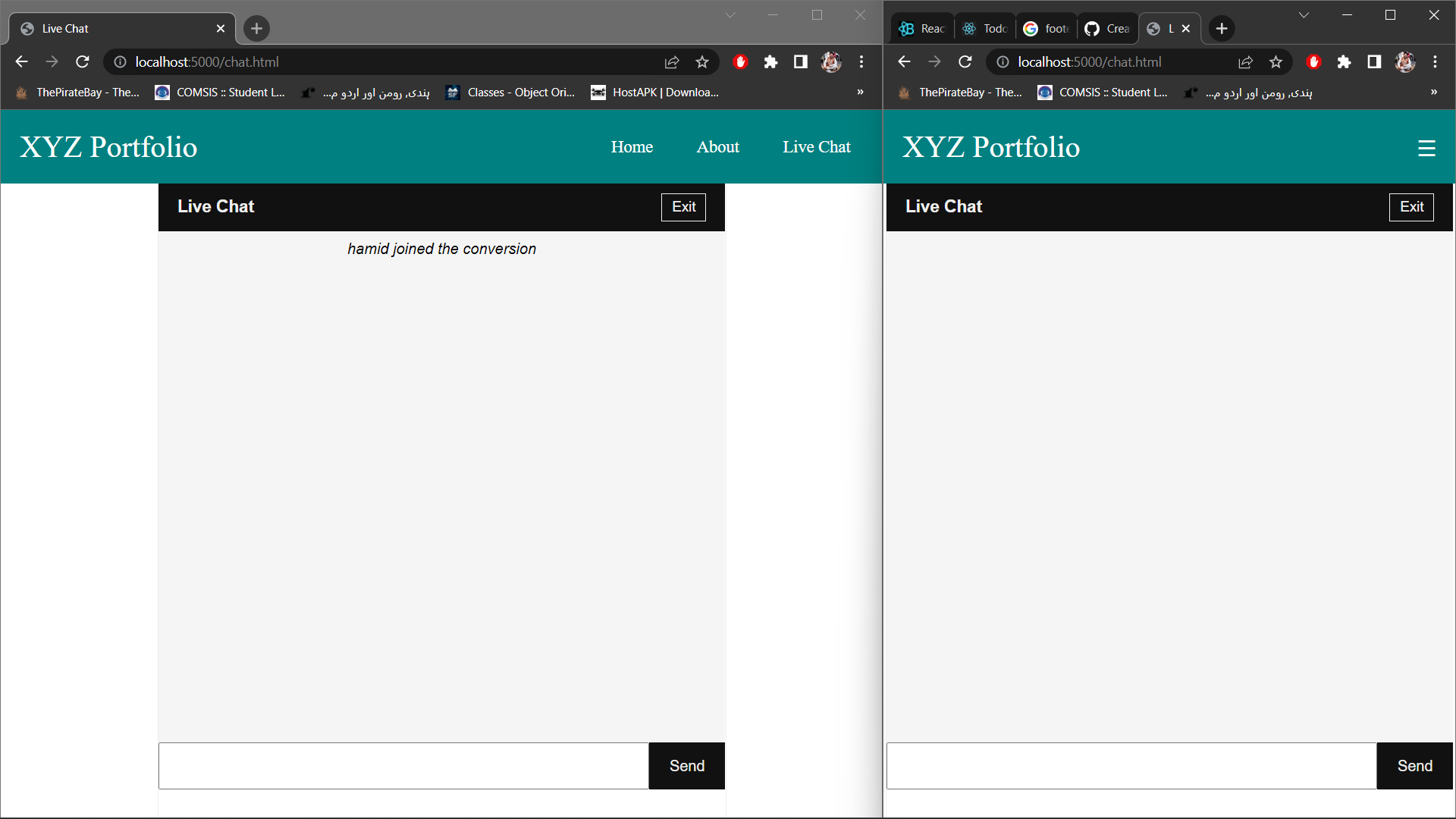Viewport: 1456px width, 819px height.
Task: Open the red ad-blocker hand icon
Action: 739,62
